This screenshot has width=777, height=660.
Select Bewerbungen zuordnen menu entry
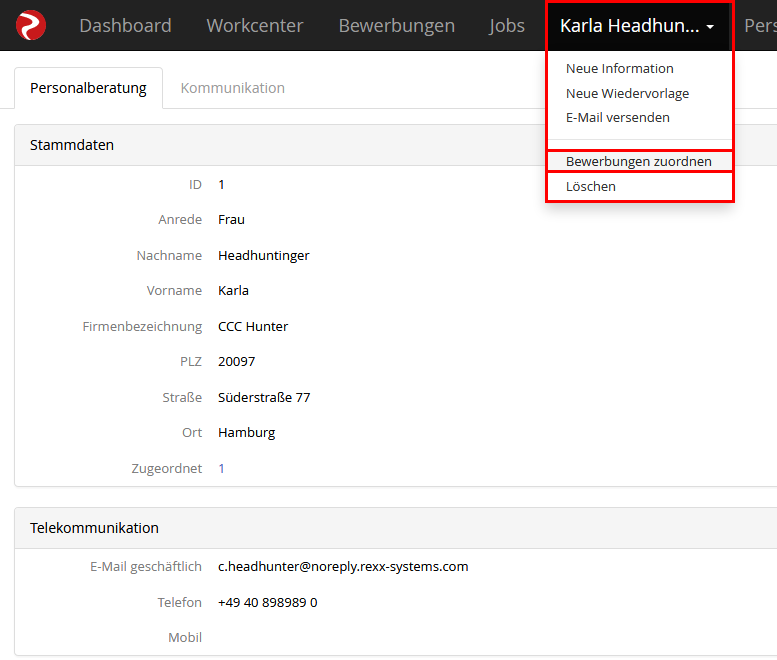[639, 162]
